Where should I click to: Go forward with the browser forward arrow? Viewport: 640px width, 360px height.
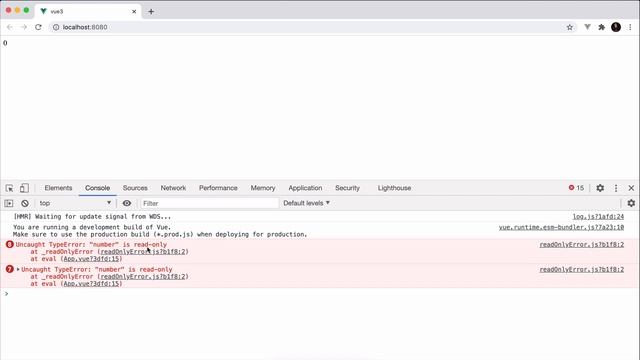(x=24, y=27)
